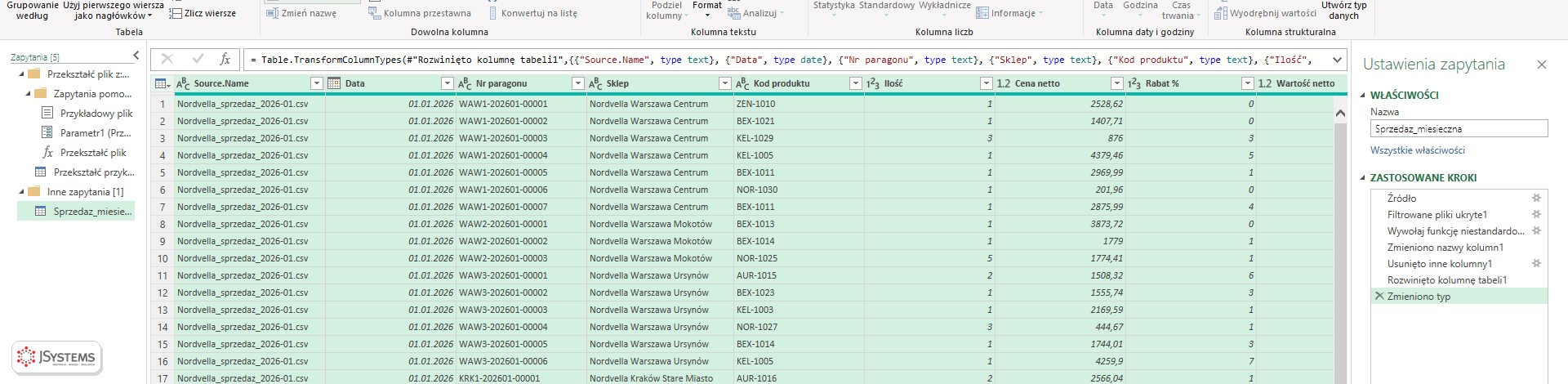The image size is (1568, 384).
Task: Cancel formula edit with the X icon
Action: (167, 59)
